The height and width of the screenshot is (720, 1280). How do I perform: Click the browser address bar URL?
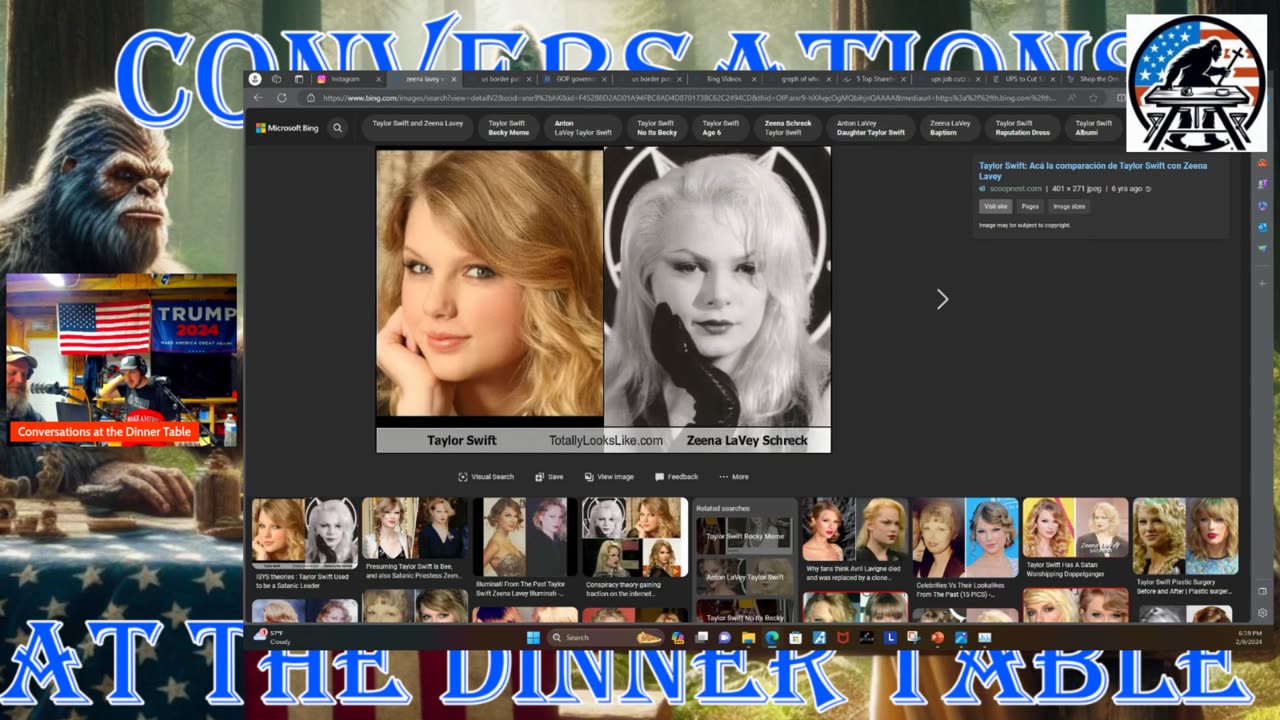pyautogui.click(x=690, y=98)
